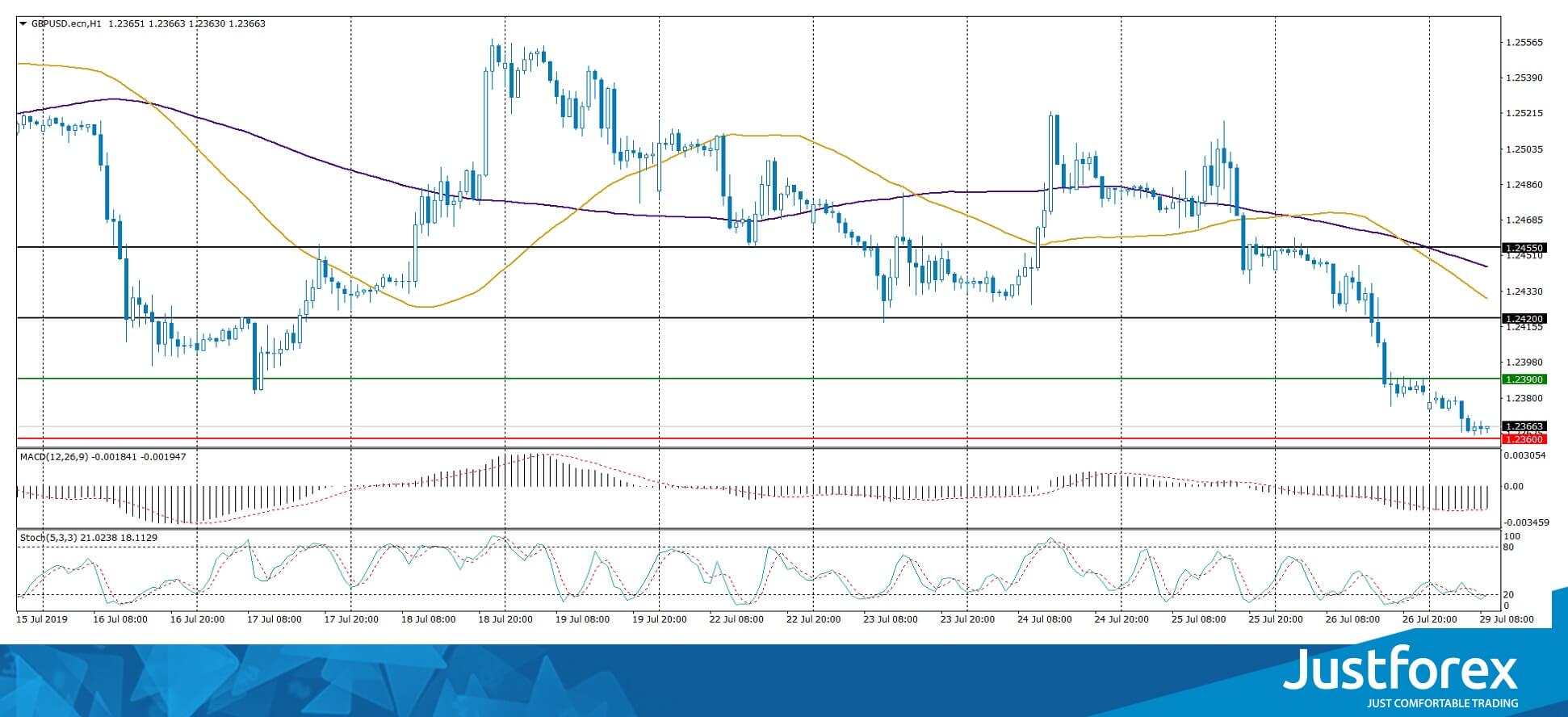Click the 22 Jul 08:00 time label

point(736,619)
